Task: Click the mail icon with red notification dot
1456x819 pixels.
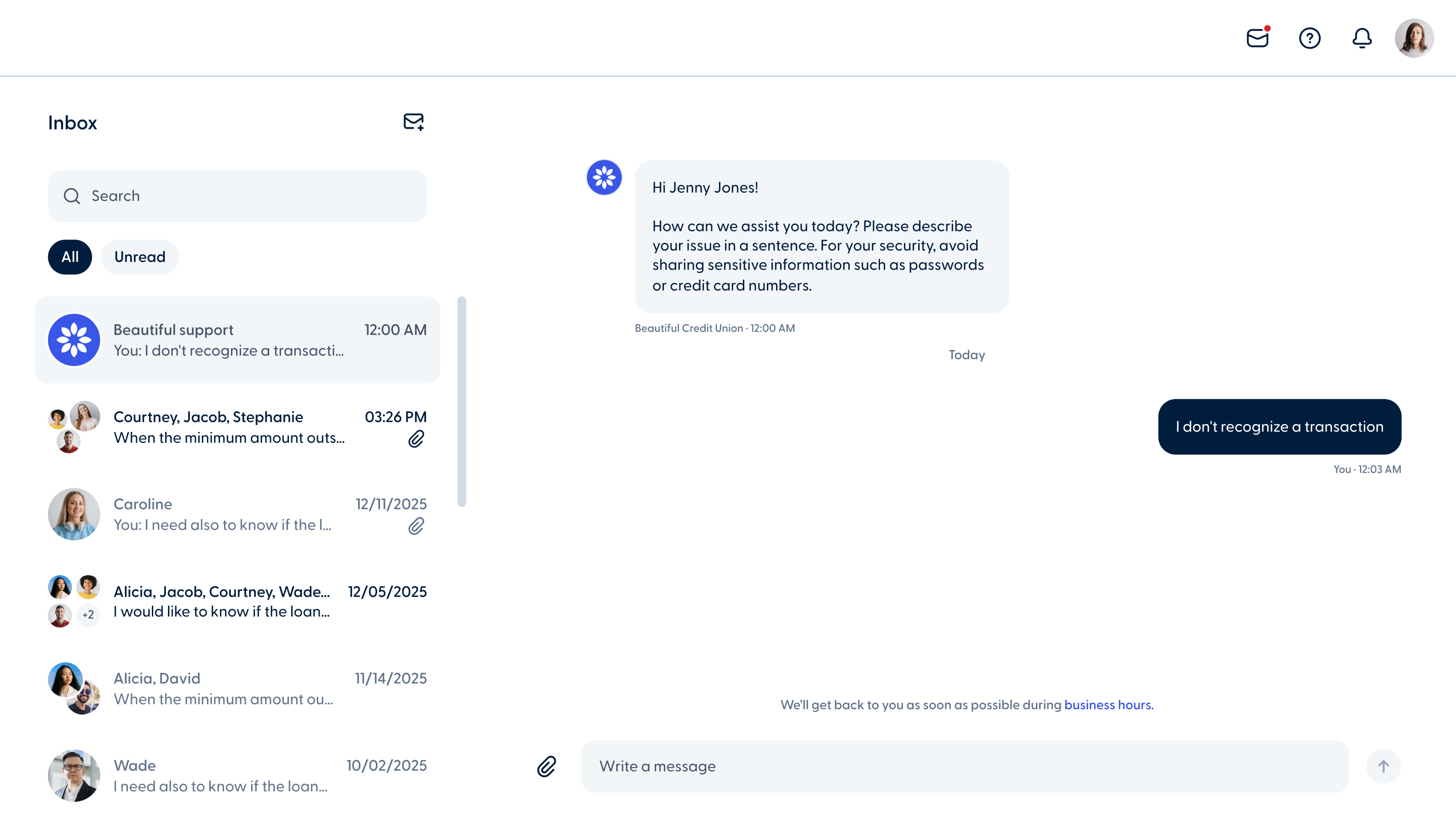Action: point(1257,38)
